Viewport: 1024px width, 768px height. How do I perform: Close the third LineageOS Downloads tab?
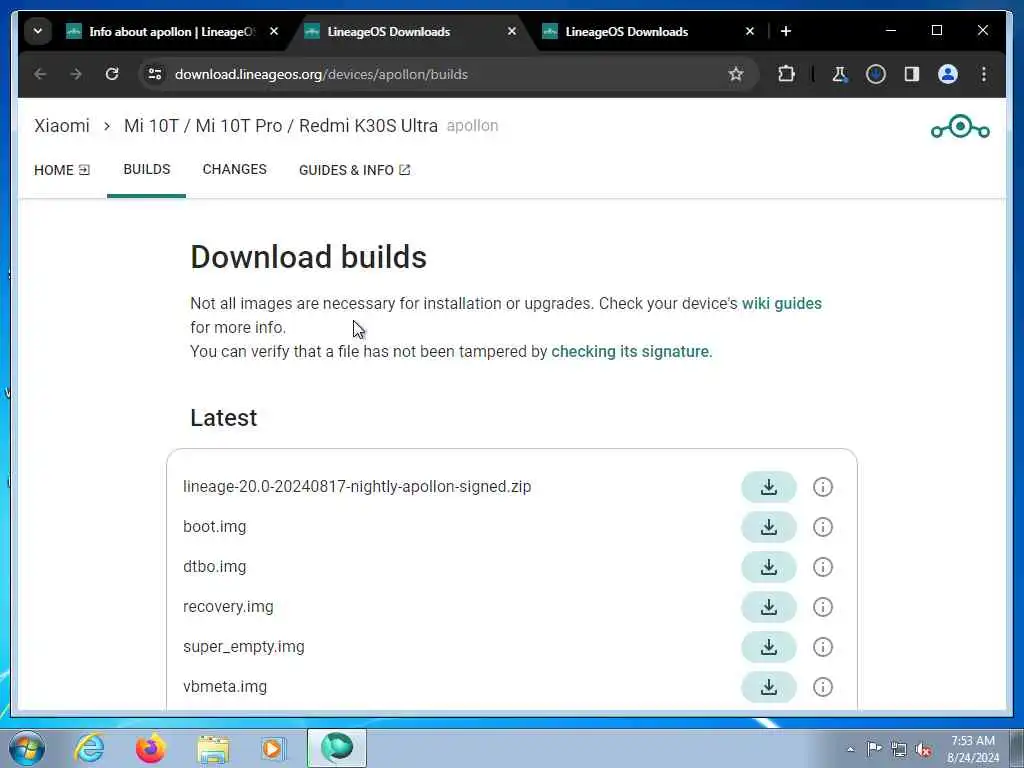pos(750,31)
